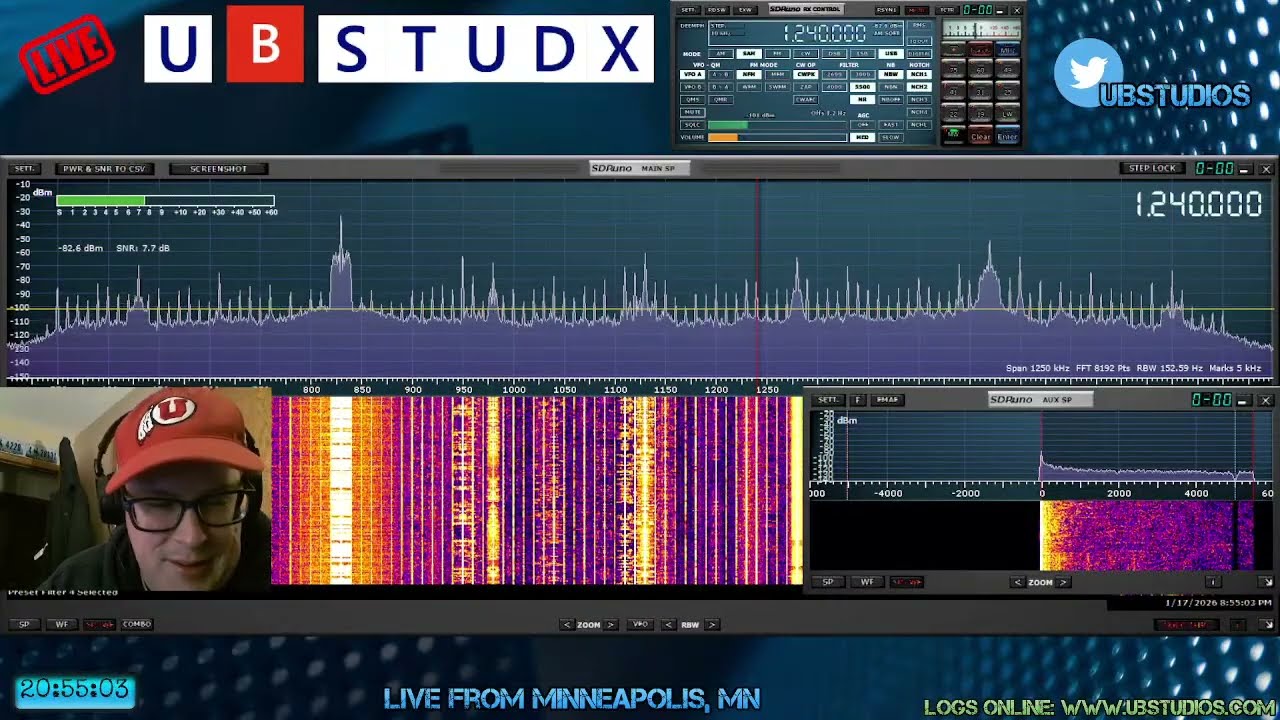Select DSB demodulation mode
The width and height of the screenshot is (1280, 720).
pyautogui.click(x=834, y=53)
